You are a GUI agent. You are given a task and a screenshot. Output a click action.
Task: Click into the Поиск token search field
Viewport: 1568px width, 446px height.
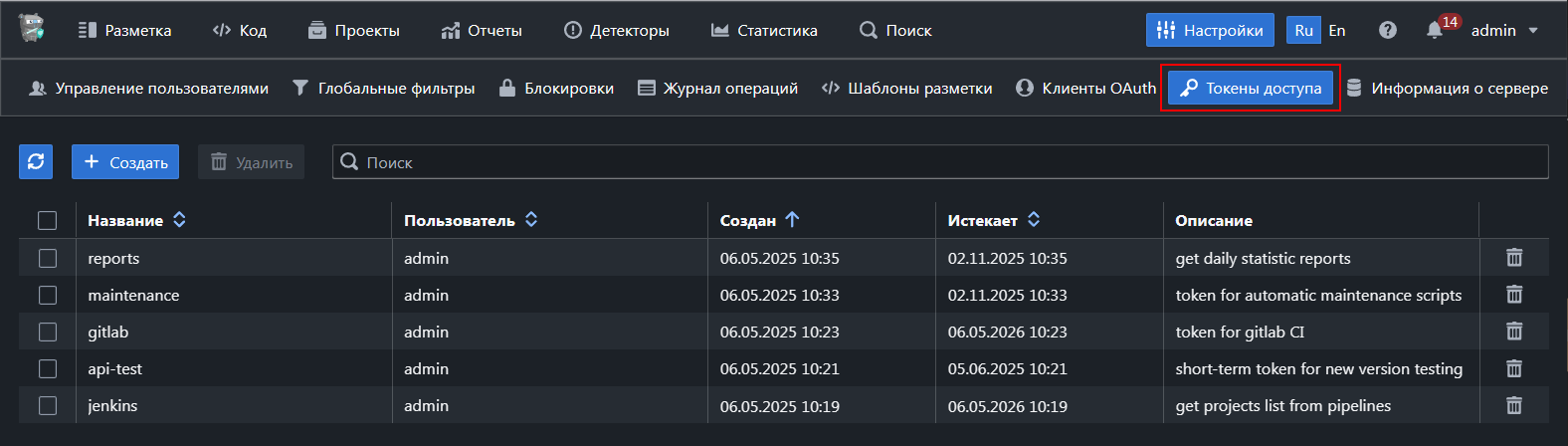tap(940, 161)
